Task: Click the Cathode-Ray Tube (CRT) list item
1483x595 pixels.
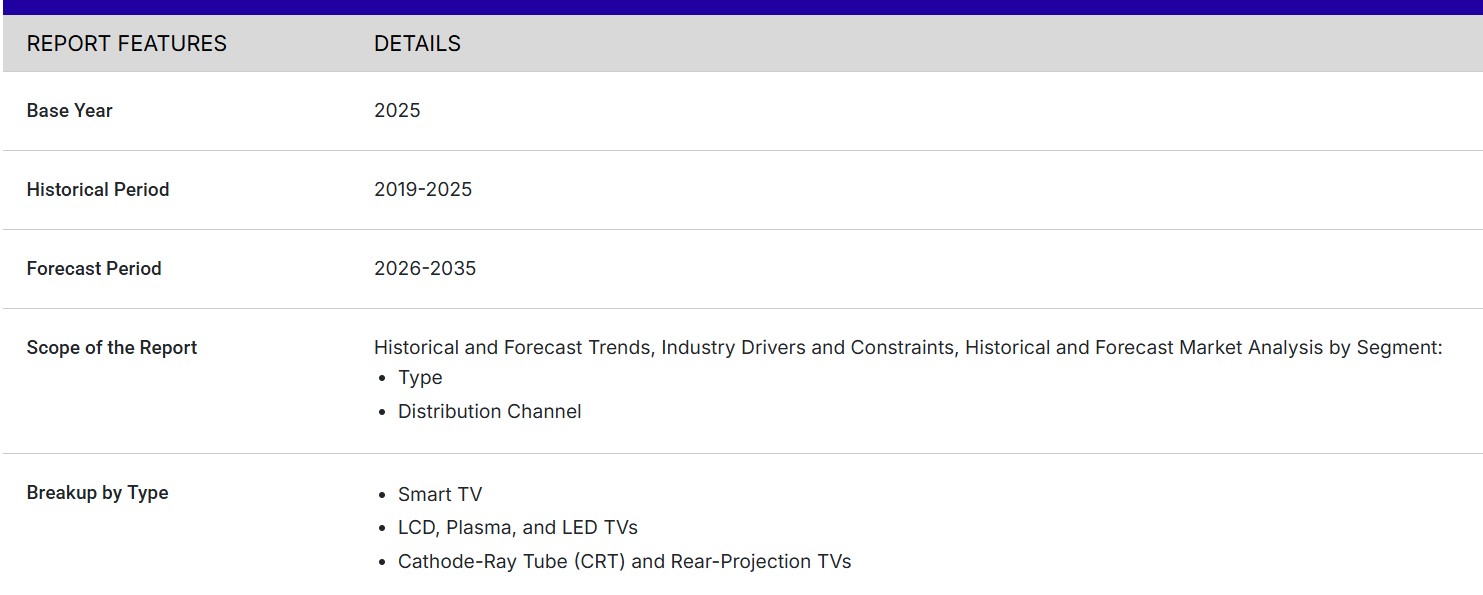Action: 511,562
